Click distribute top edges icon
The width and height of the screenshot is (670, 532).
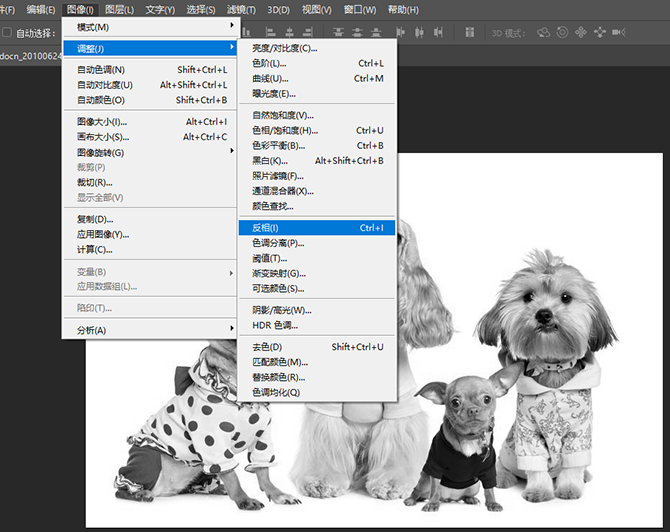[x=338, y=32]
